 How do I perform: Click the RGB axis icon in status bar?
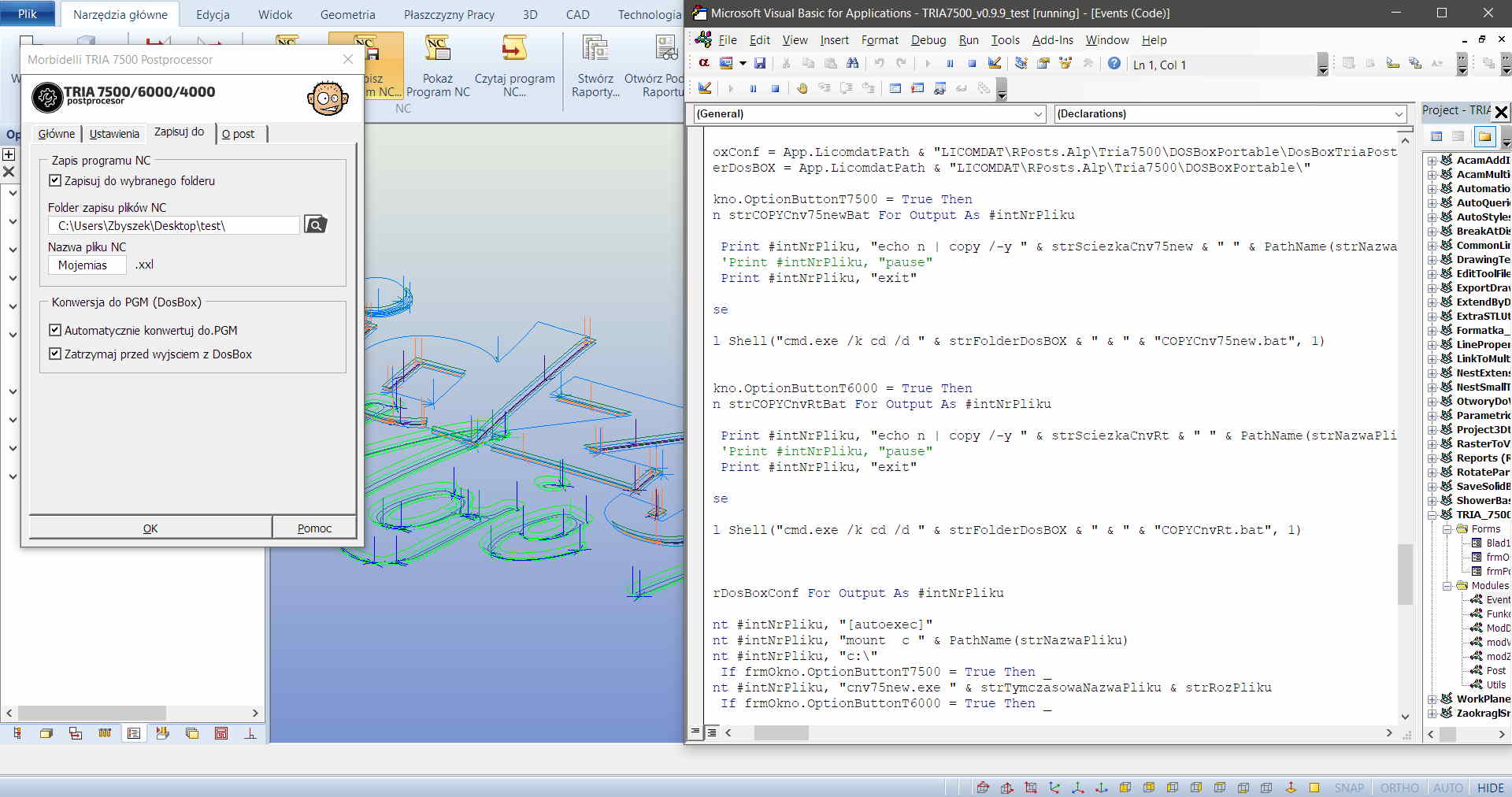1054,788
